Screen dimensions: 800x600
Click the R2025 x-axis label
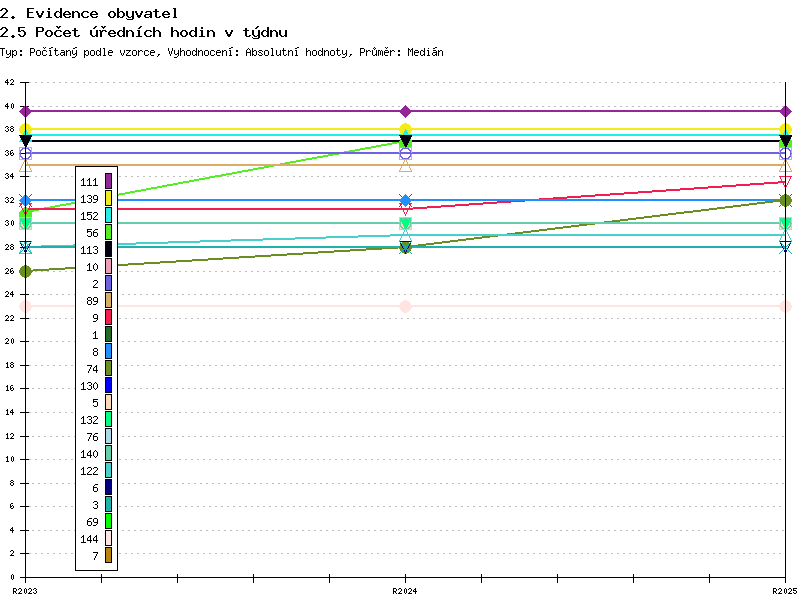pos(785,591)
